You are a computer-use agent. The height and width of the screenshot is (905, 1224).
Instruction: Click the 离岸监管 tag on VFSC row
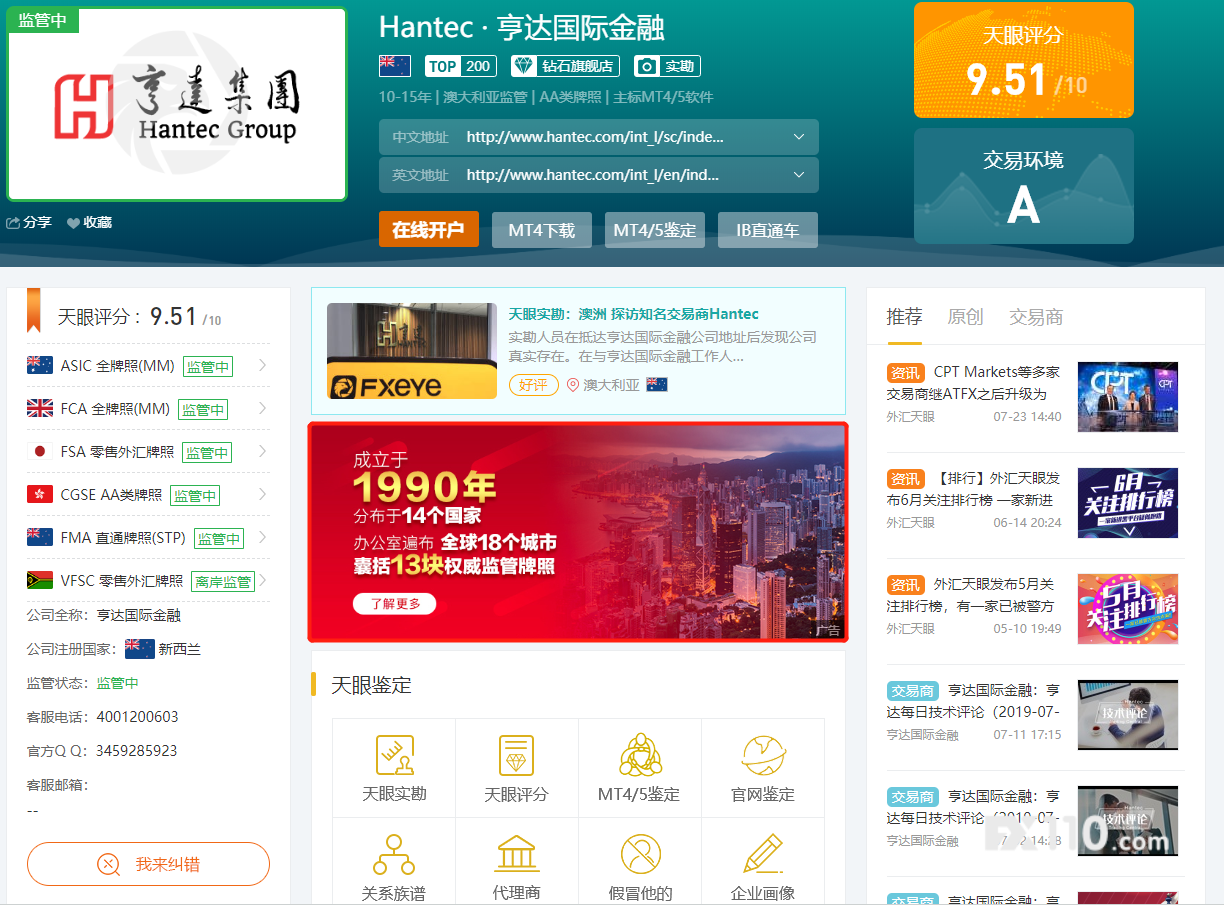pyautogui.click(x=223, y=581)
